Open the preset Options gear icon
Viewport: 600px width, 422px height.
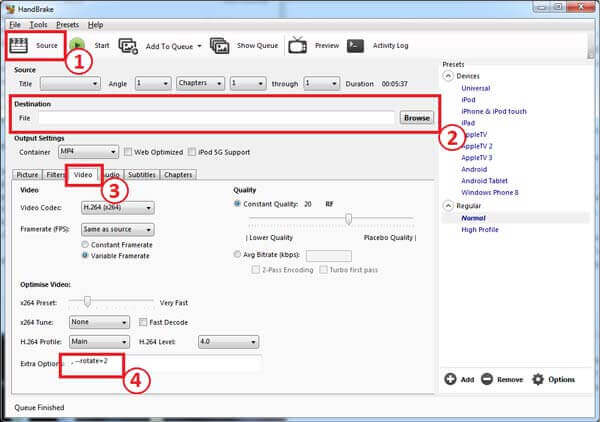[538, 379]
